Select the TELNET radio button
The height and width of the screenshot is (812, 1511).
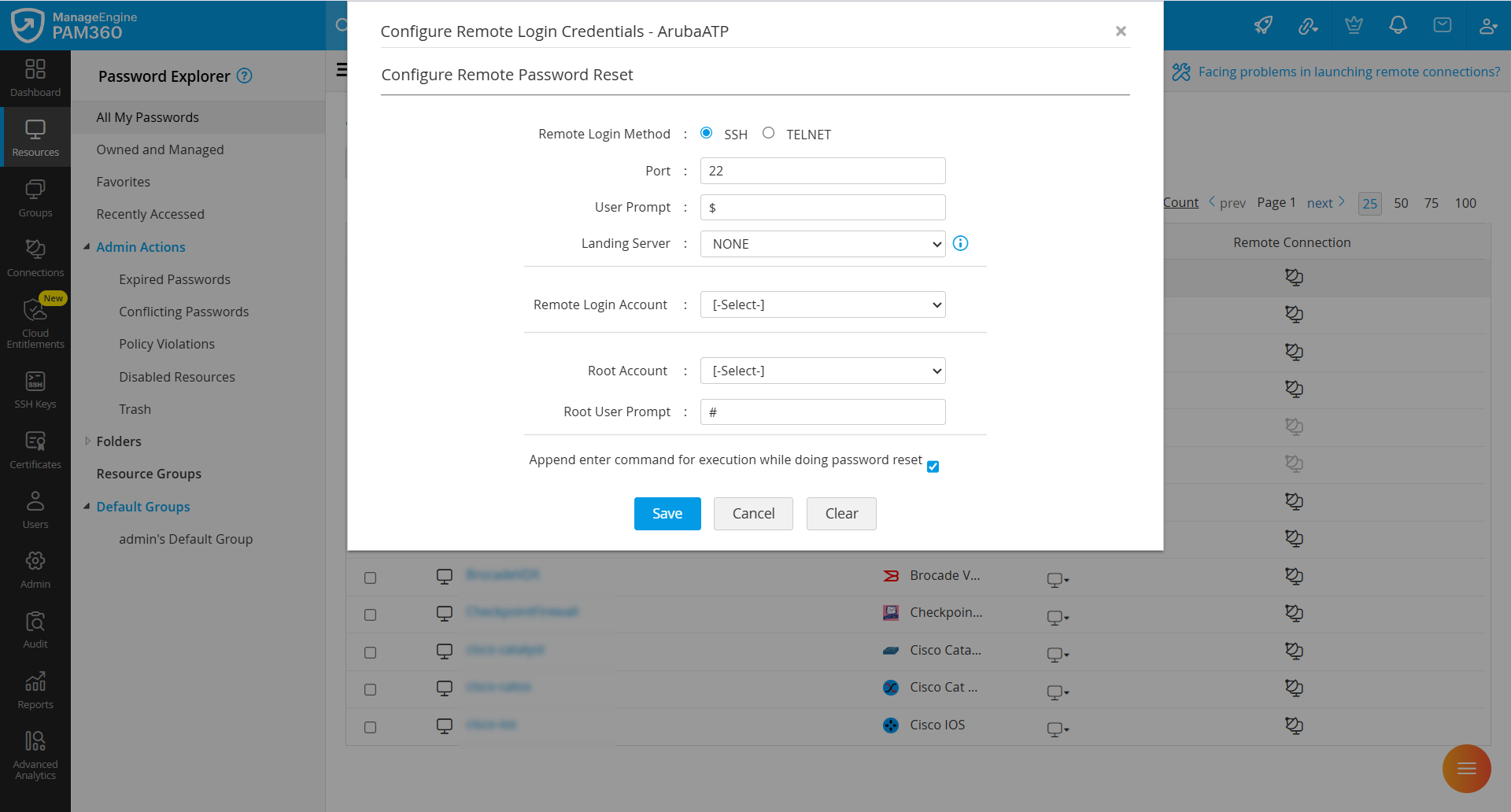[x=769, y=133]
